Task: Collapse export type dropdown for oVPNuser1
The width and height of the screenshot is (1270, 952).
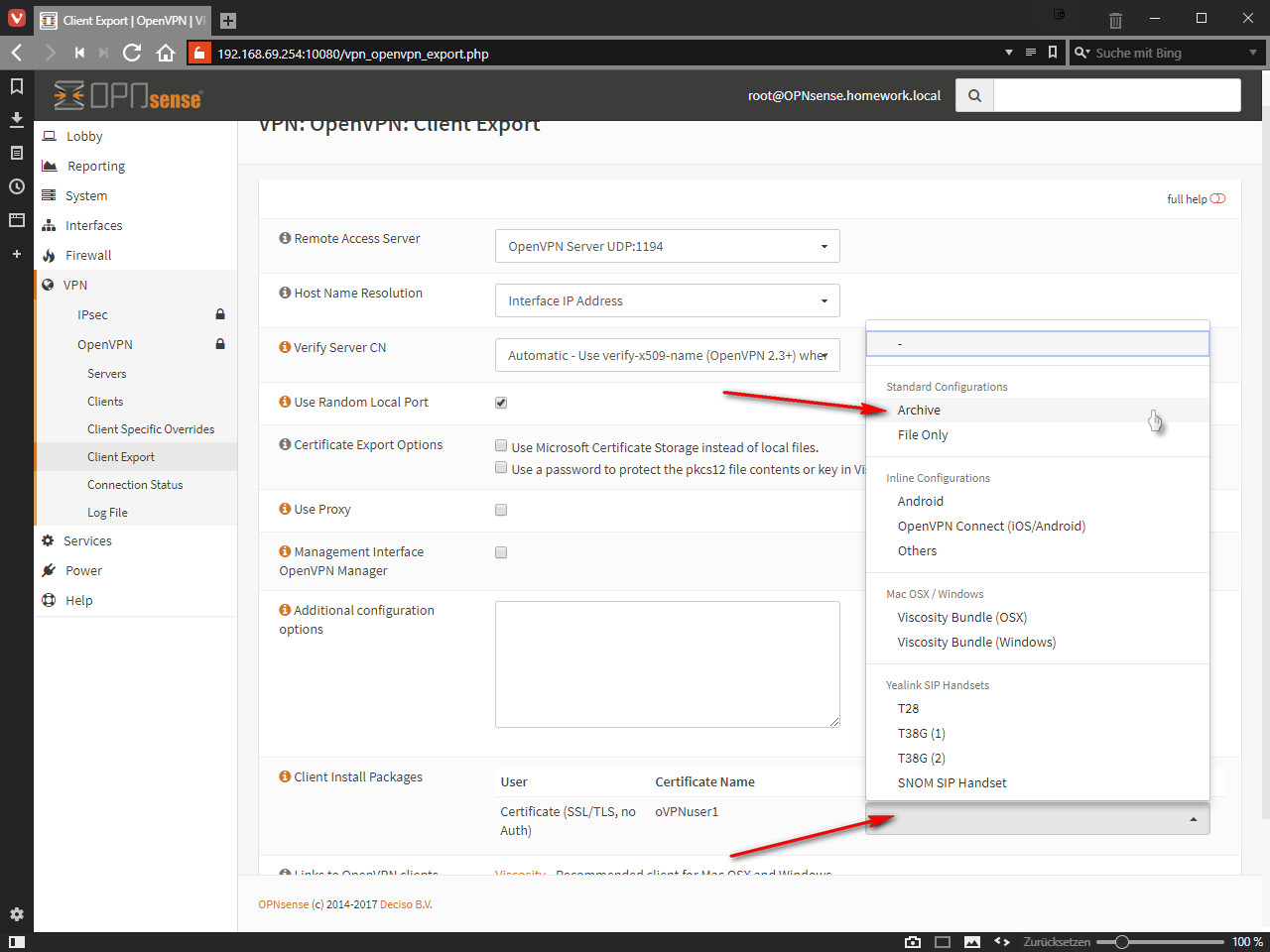Action: pos(1038,818)
